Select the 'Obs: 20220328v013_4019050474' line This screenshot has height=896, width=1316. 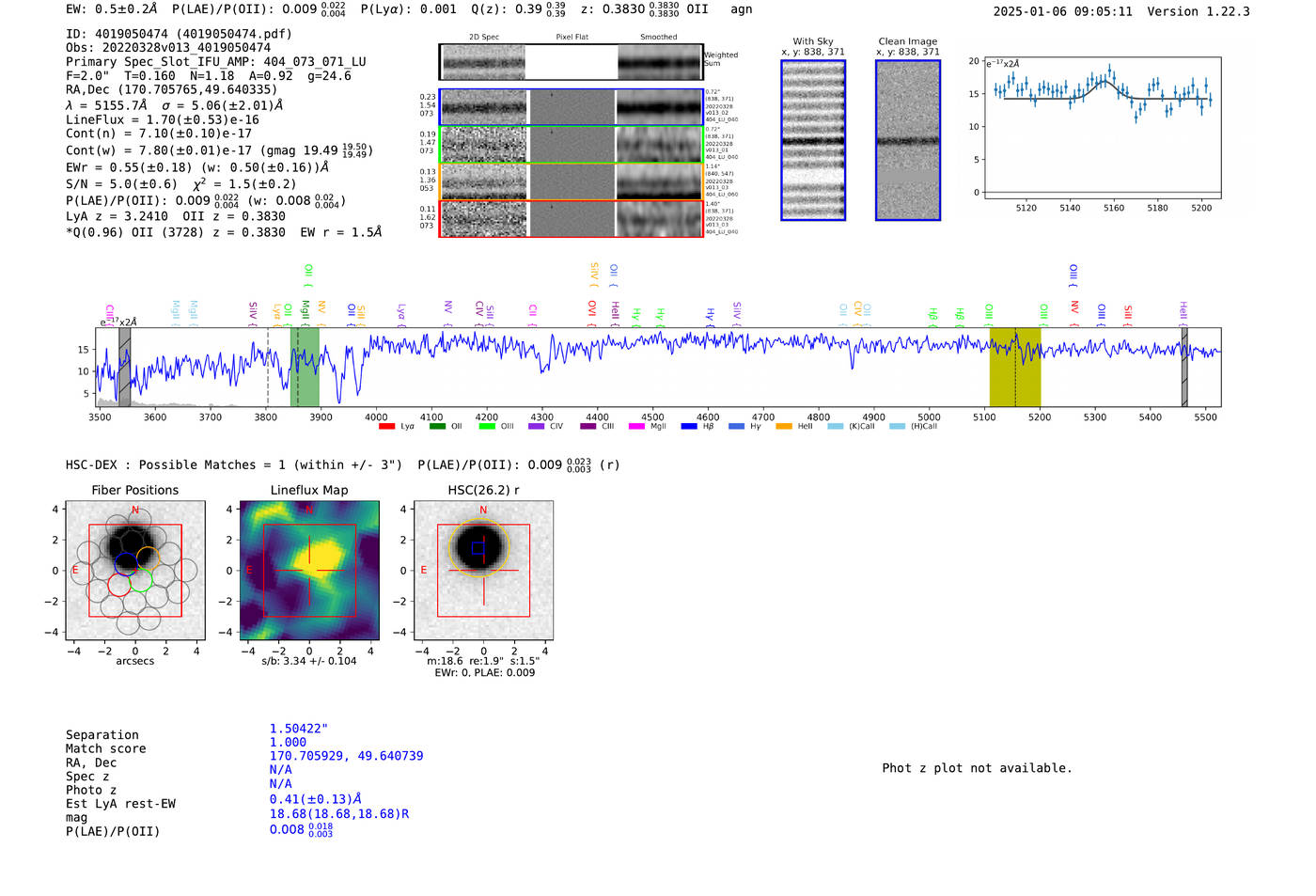(168, 47)
